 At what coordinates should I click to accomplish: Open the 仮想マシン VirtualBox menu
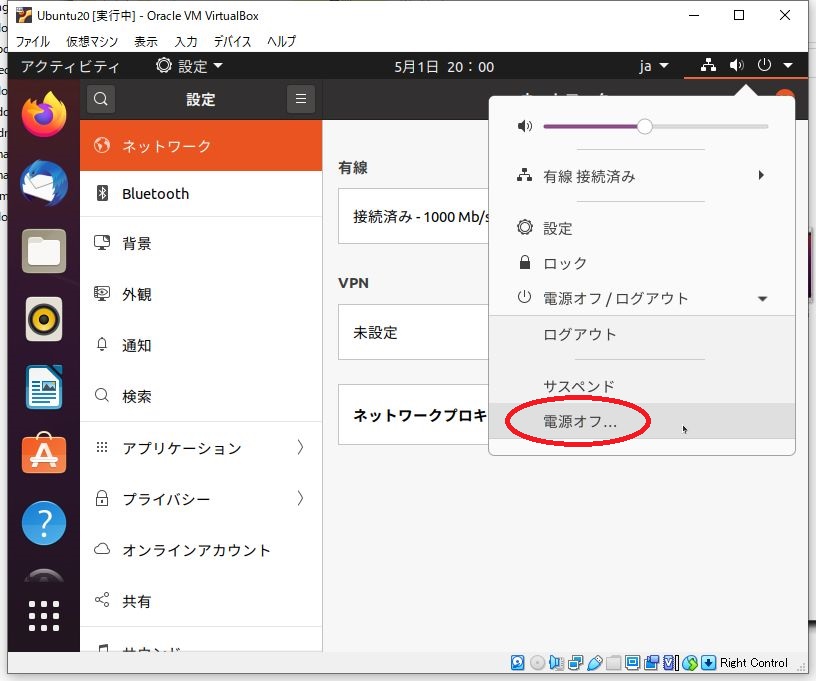click(x=92, y=41)
